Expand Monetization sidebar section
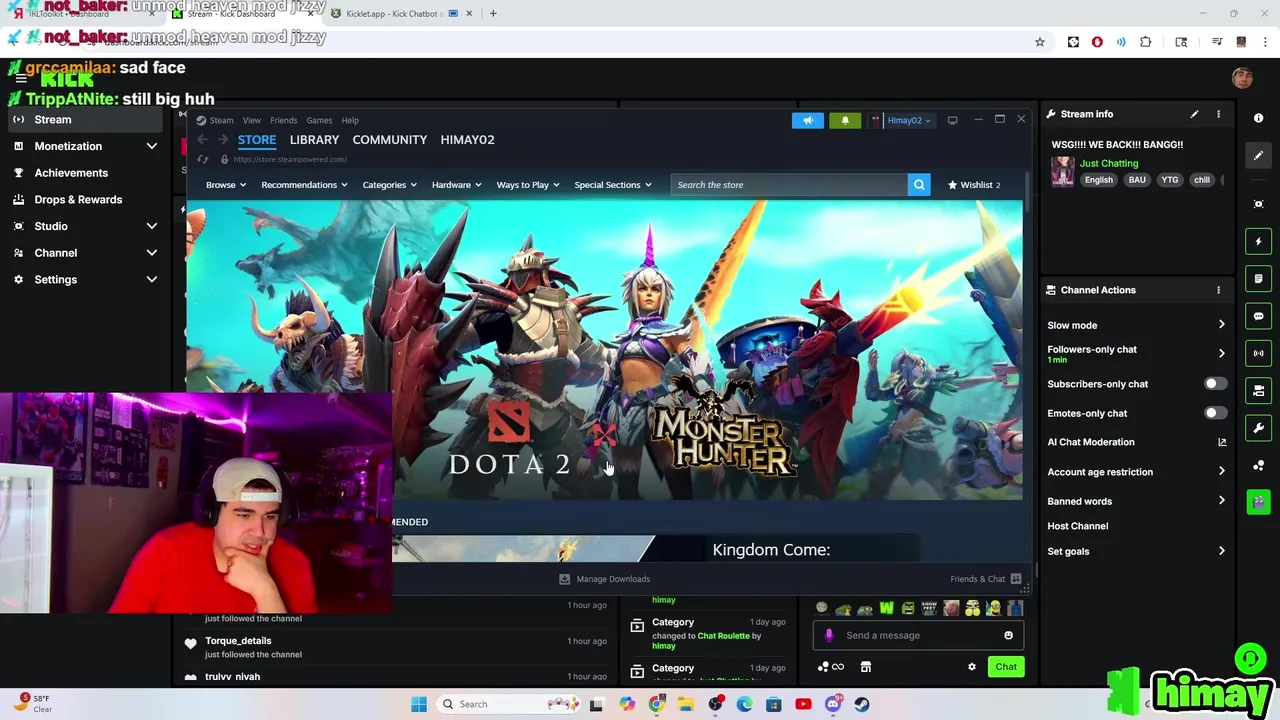The width and height of the screenshot is (1280, 720). click(x=151, y=146)
